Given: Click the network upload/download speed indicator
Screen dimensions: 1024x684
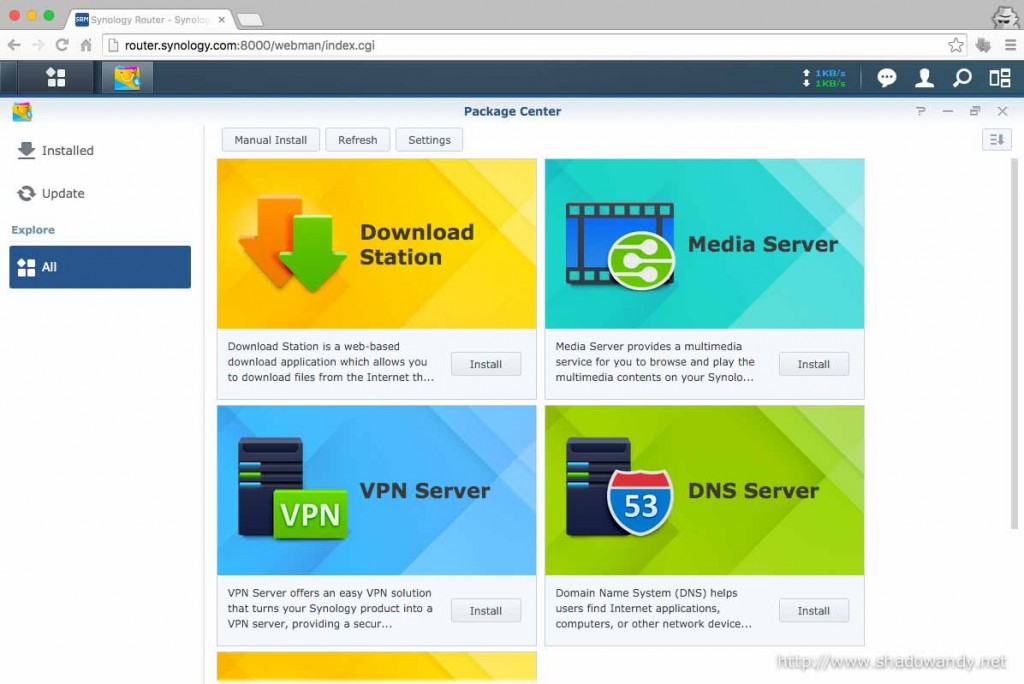Looking at the screenshot, I should [x=824, y=78].
